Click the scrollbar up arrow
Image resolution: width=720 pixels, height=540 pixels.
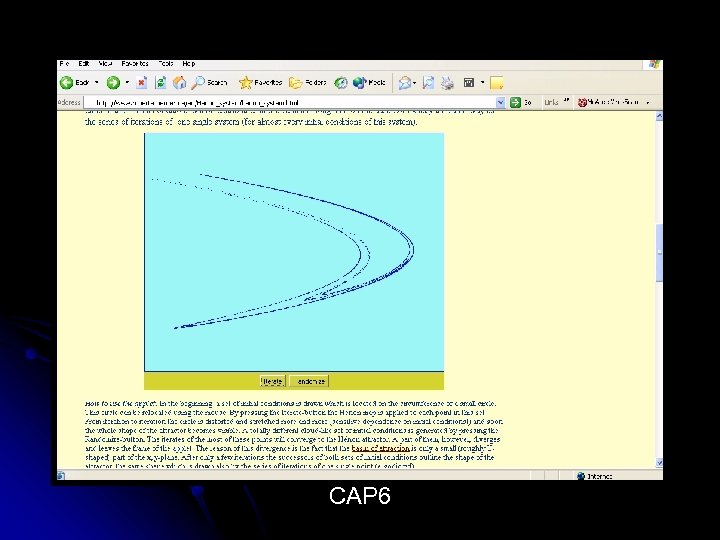coord(659,116)
